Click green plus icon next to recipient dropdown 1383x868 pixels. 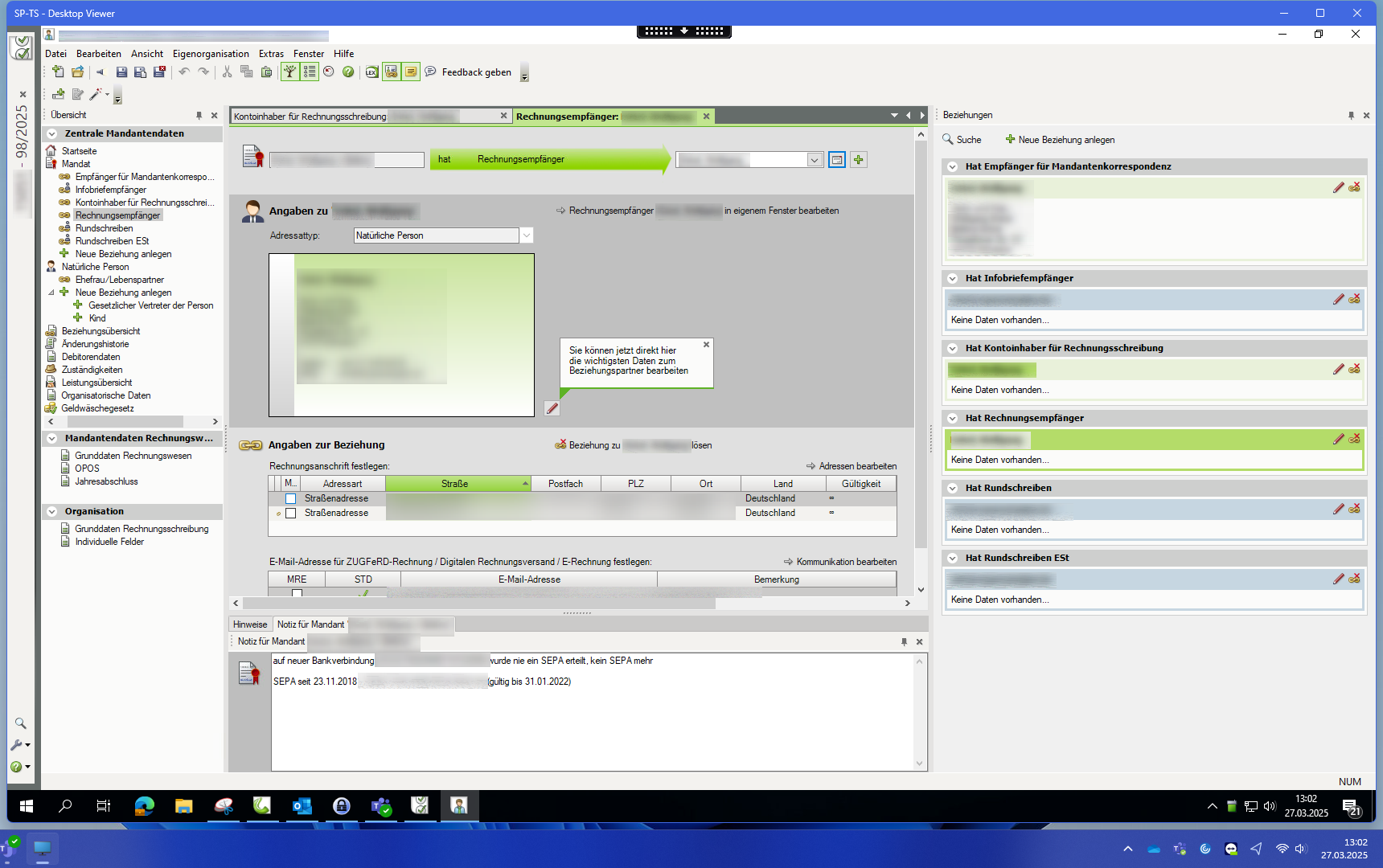pos(859,160)
